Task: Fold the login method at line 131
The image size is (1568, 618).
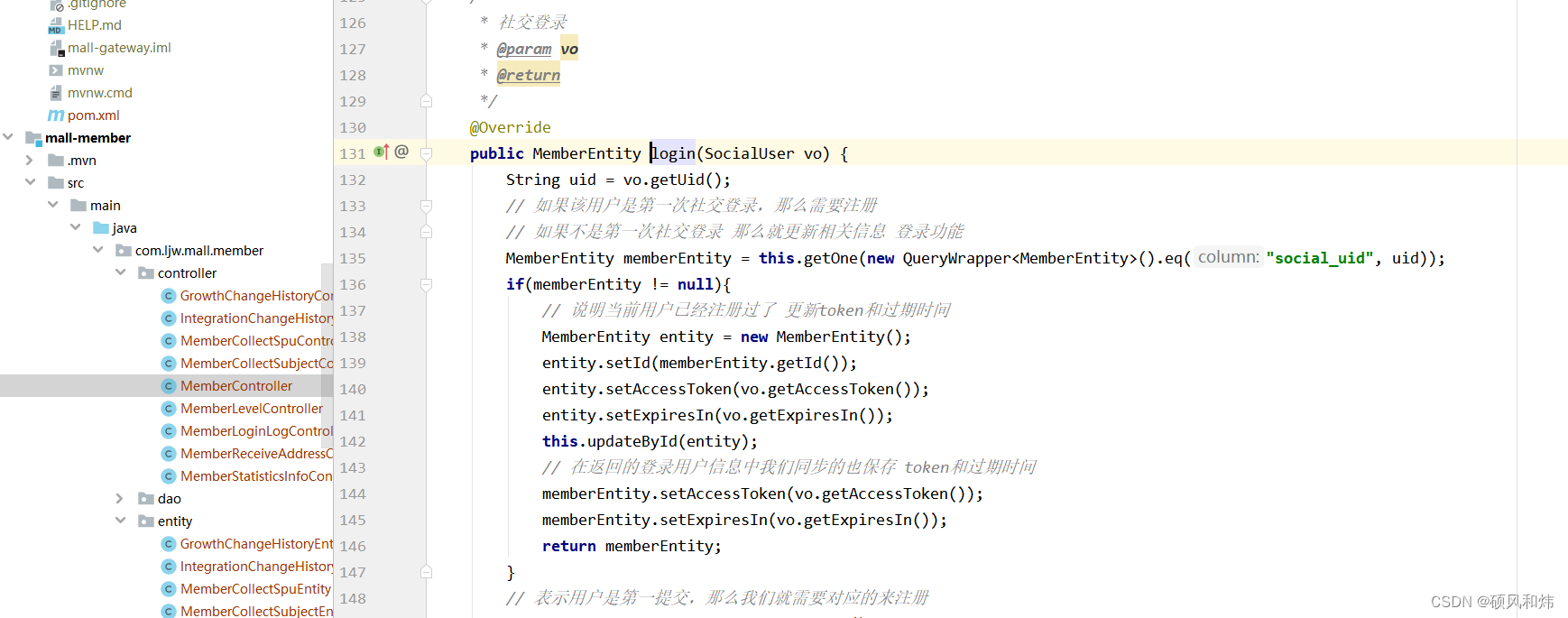Action: [427, 153]
